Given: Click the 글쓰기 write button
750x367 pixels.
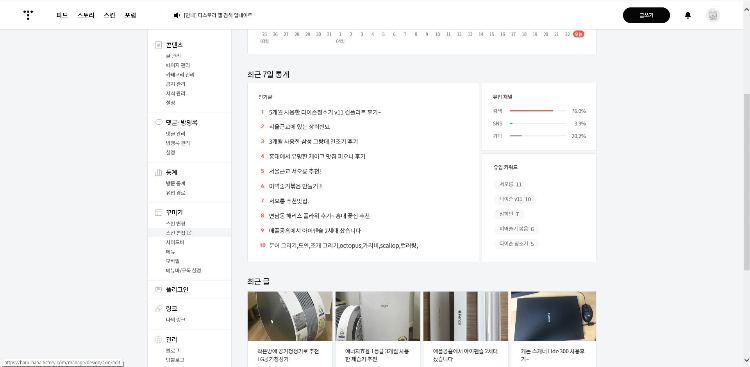Looking at the screenshot, I should [646, 15].
